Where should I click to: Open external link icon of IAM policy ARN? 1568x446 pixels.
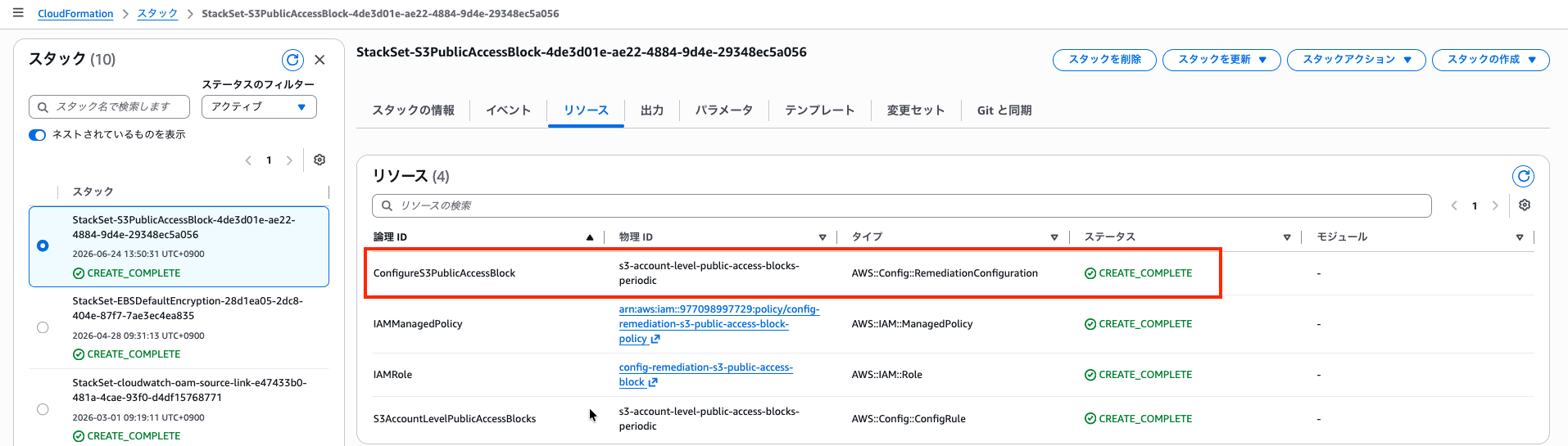pos(655,339)
